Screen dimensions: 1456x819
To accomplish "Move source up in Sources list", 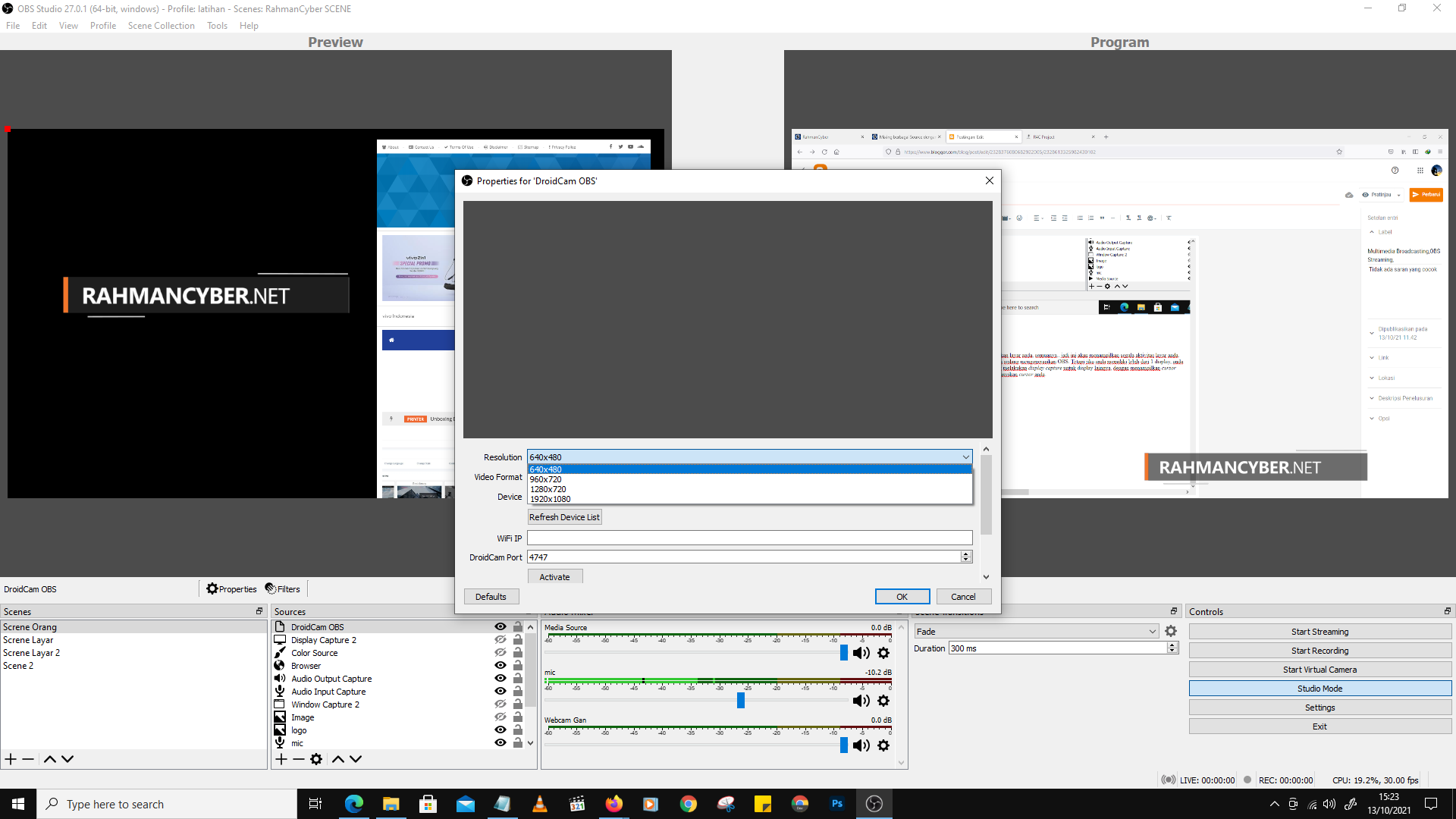I will pos(338,759).
